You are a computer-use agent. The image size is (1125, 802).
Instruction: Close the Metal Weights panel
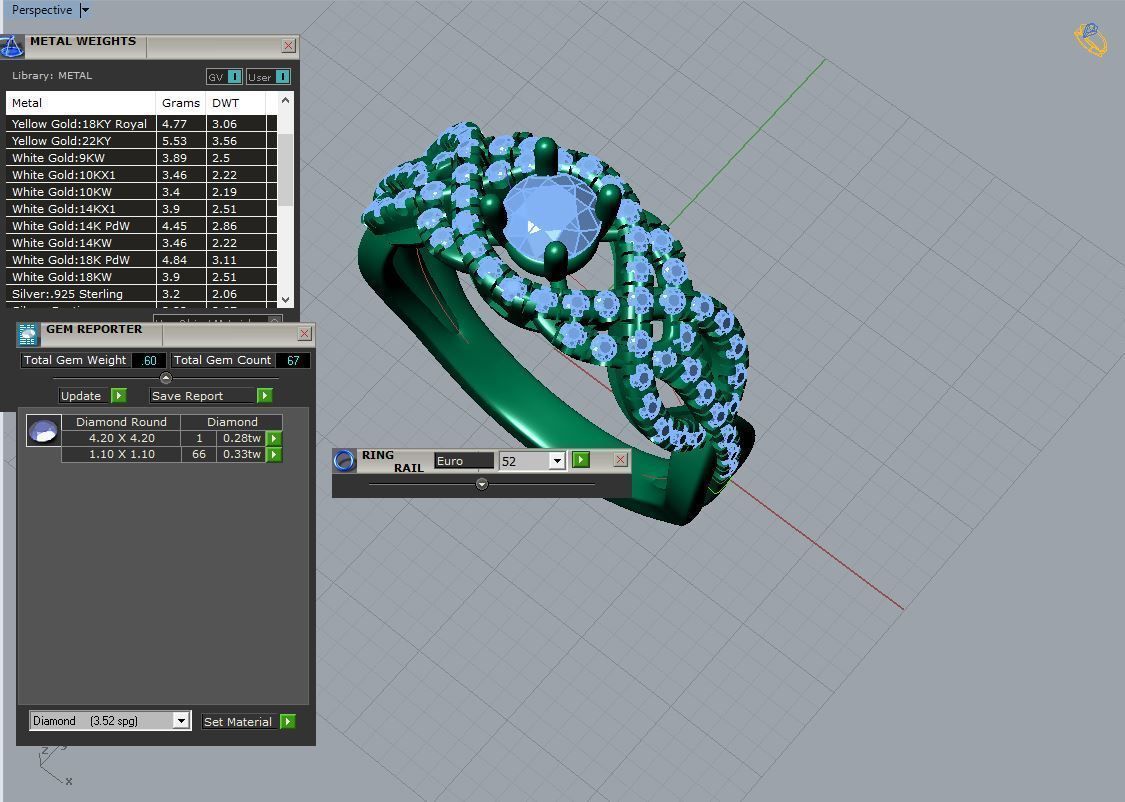point(288,46)
